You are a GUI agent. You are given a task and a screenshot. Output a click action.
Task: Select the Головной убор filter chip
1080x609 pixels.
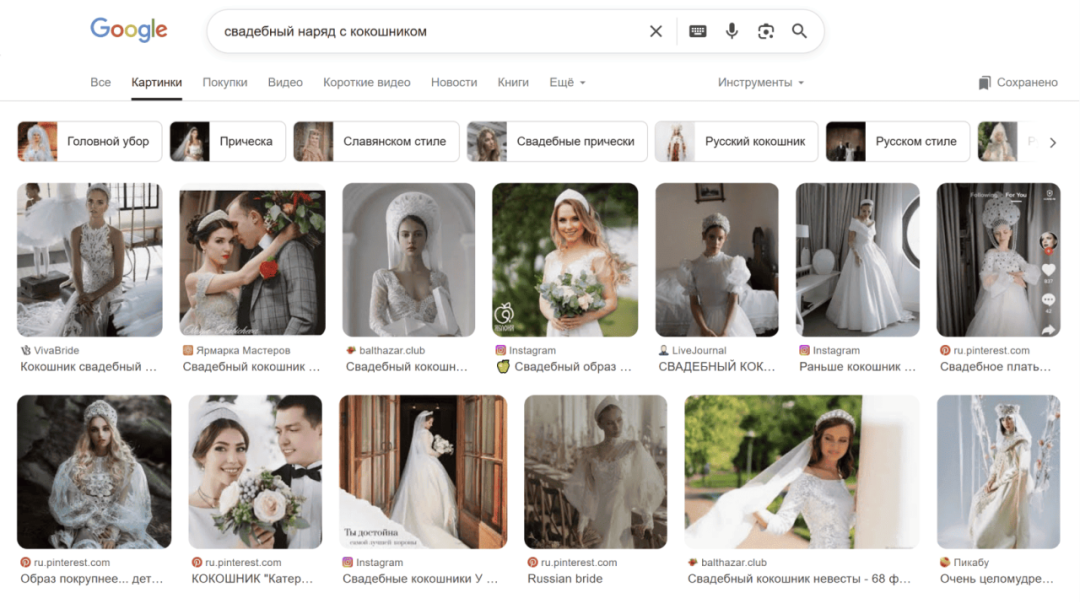(x=89, y=142)
